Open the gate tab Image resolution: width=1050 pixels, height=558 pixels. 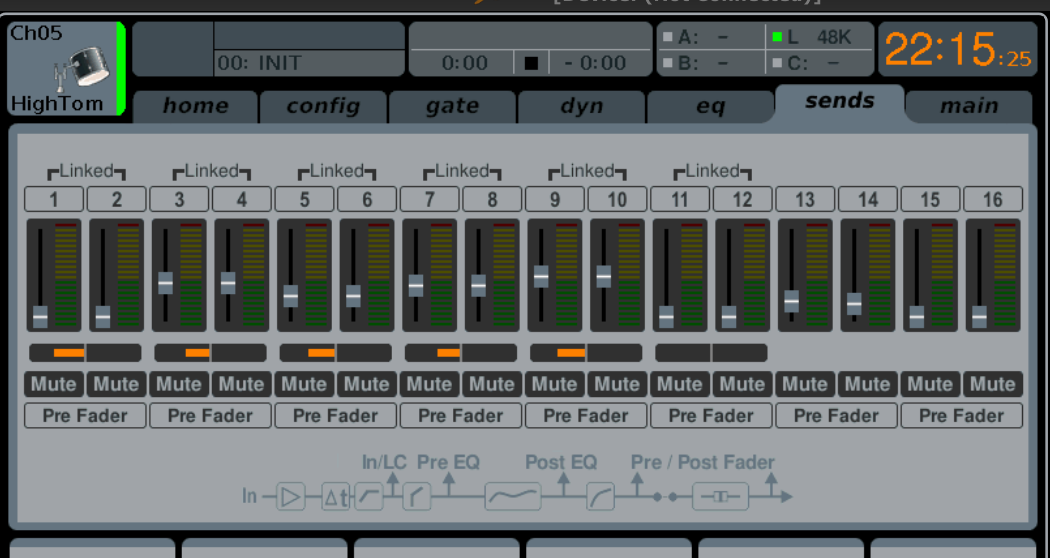pyautogui.click(x=453, y=107)
